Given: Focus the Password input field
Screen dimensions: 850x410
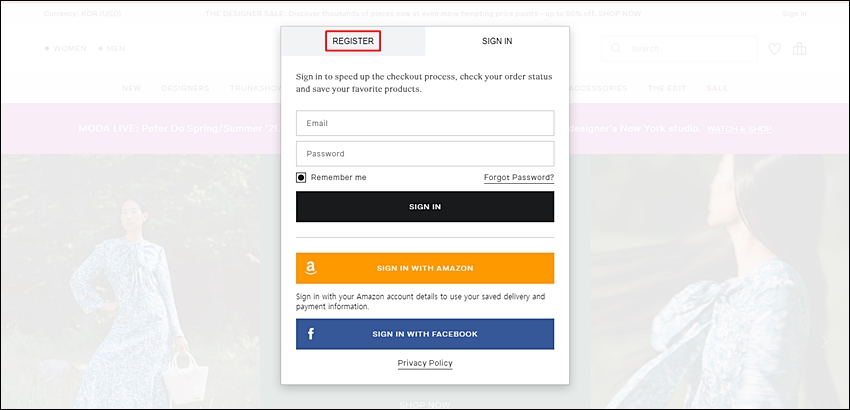Looking at the screenshot, I should click(425, 153).
